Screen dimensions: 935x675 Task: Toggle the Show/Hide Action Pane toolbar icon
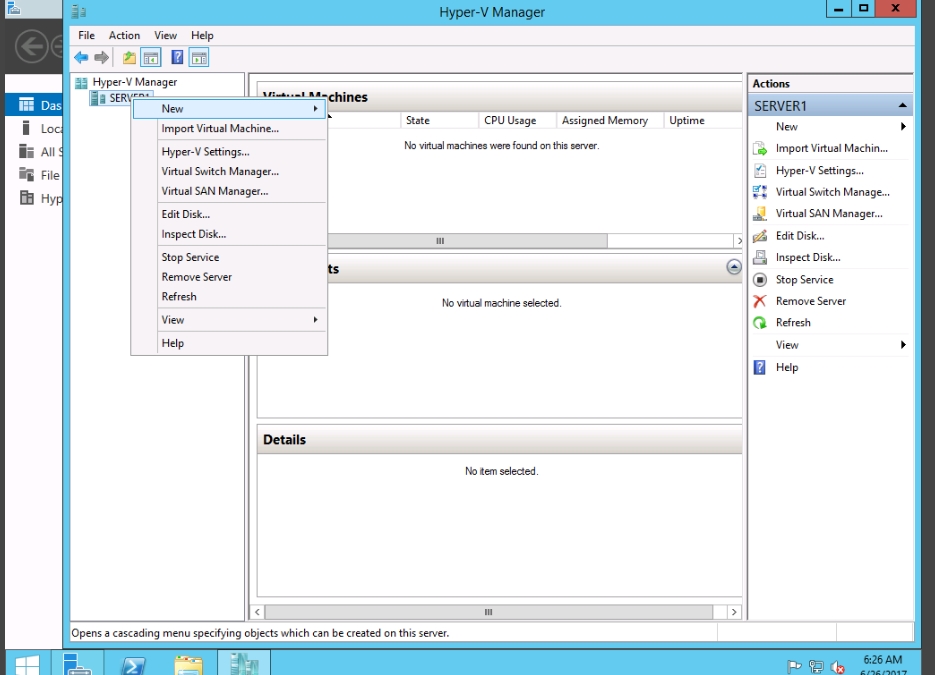coord(199,58)
